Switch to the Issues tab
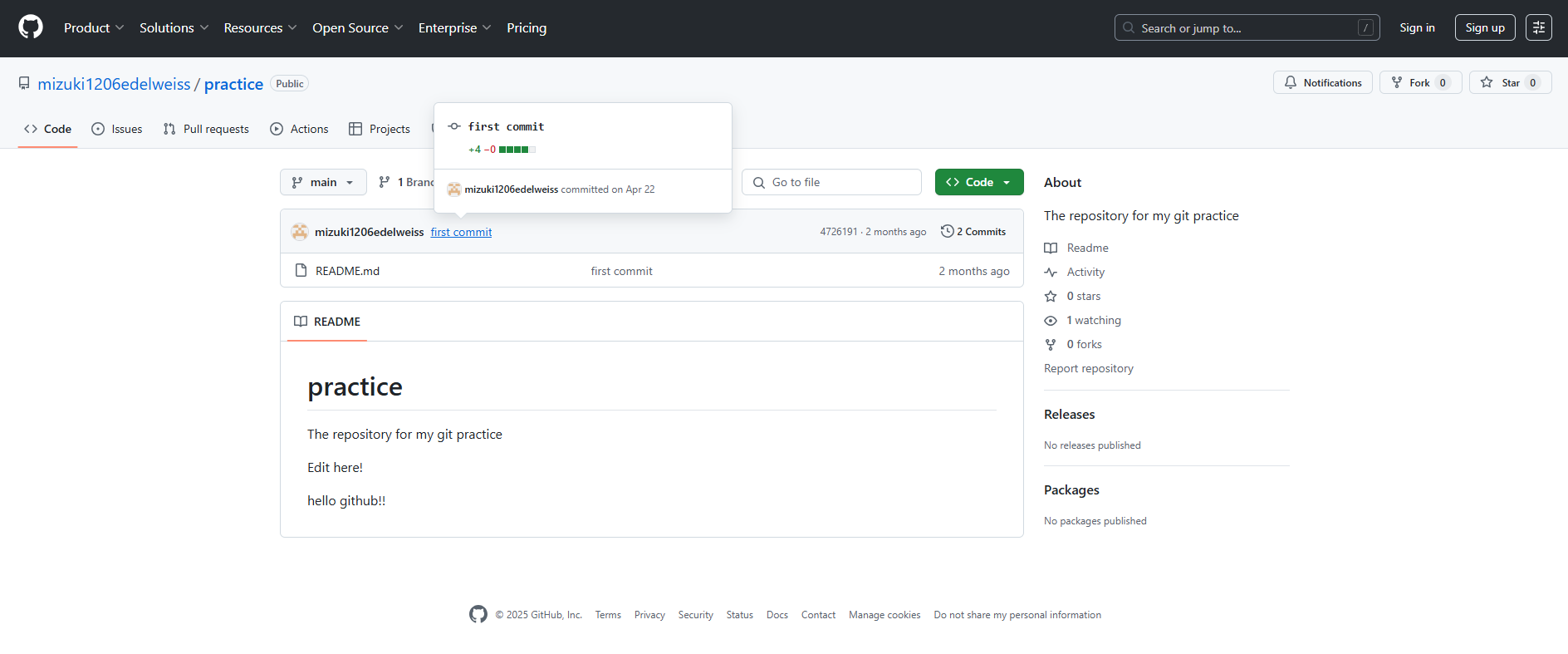Image resolution: width=1568 pixels, height=654 pixels. click(117, 129)
